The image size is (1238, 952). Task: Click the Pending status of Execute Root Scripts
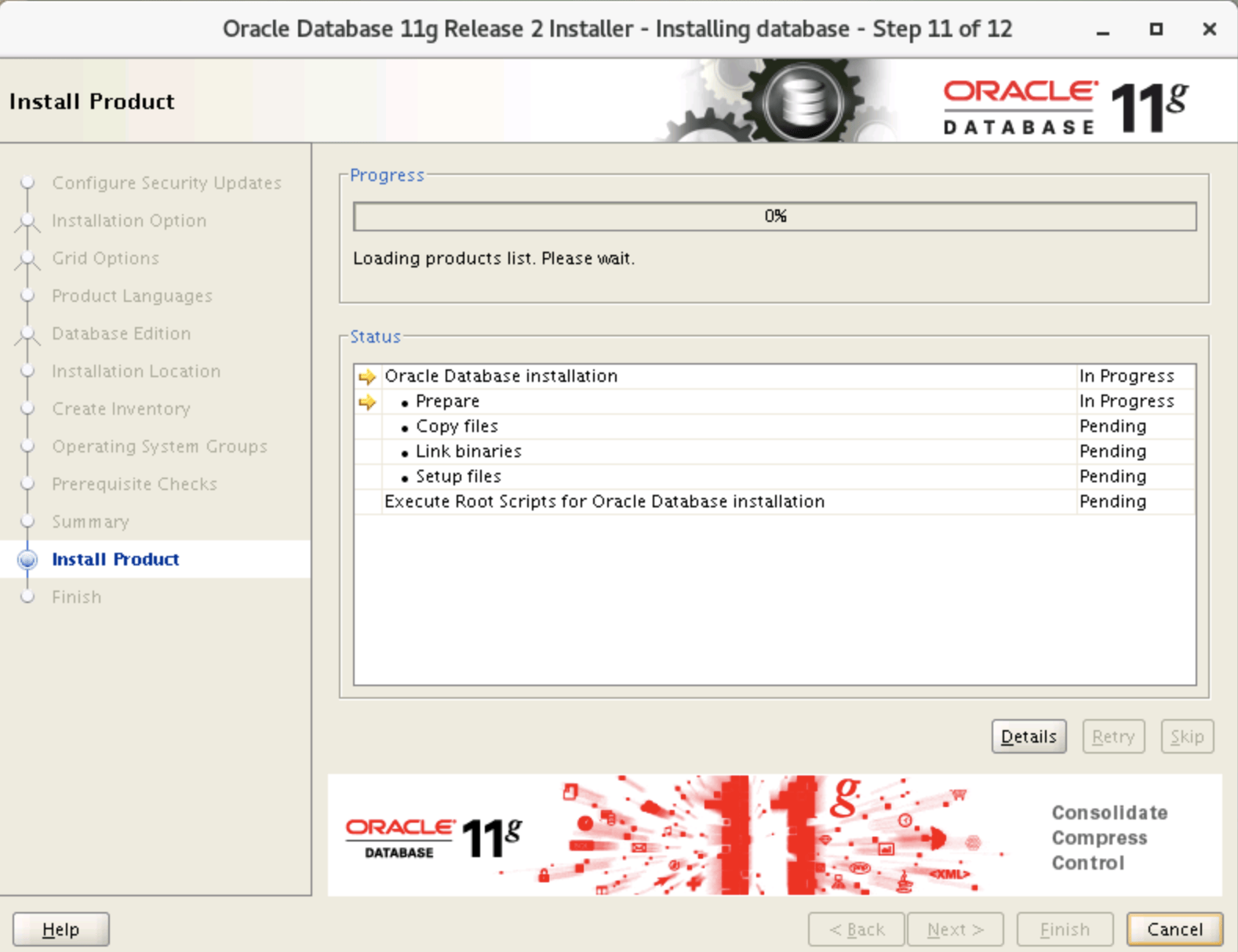[1112, 502]
